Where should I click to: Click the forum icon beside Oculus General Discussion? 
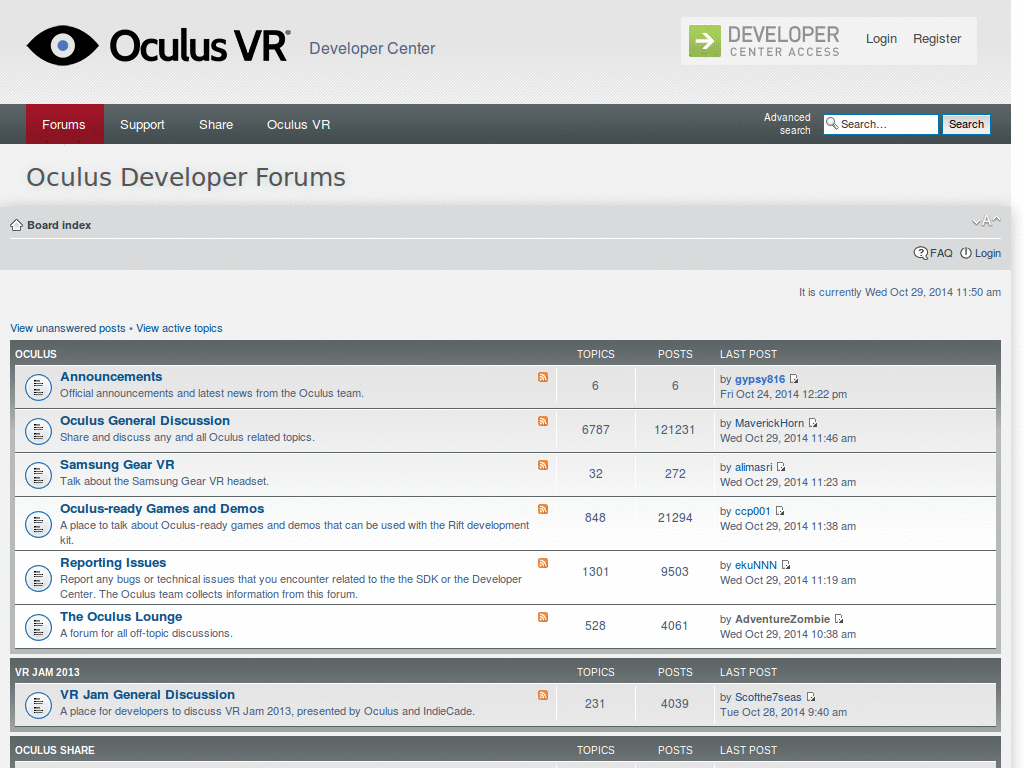tap(38, 431)
